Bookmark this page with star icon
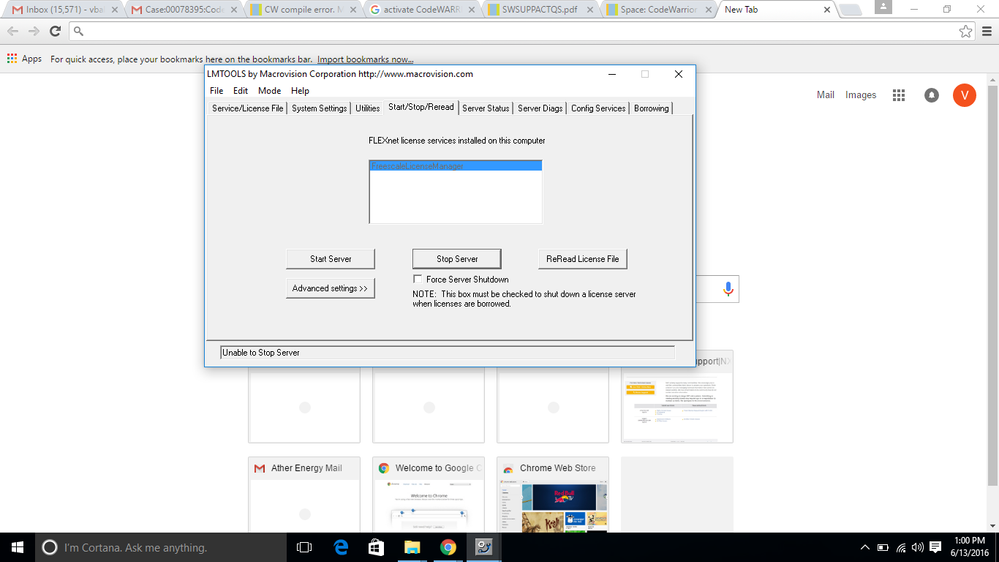The image size is (999, 562). point(965,31)
